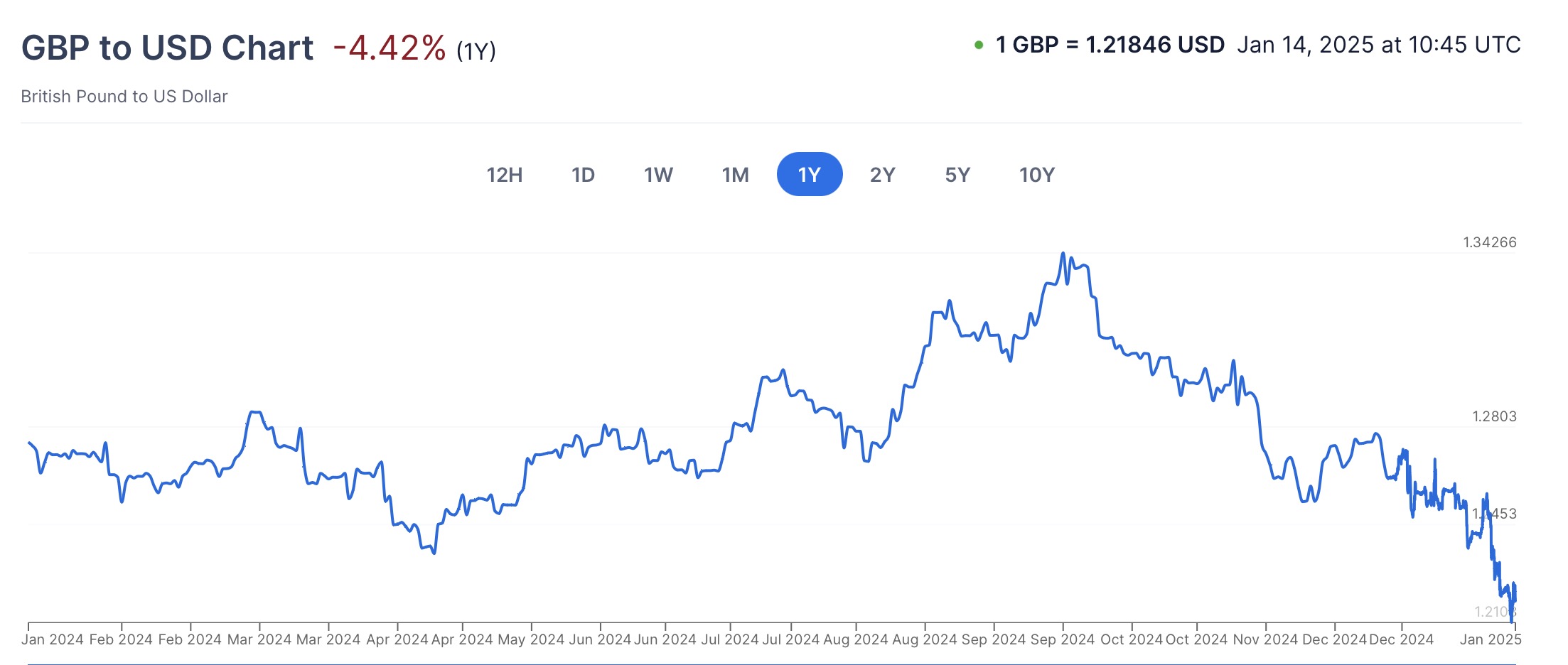The width and height of the screenshot is (1568, 665).
Task: Select the 1D chart range
Action: pyautogui.click(x=583, y=175)
